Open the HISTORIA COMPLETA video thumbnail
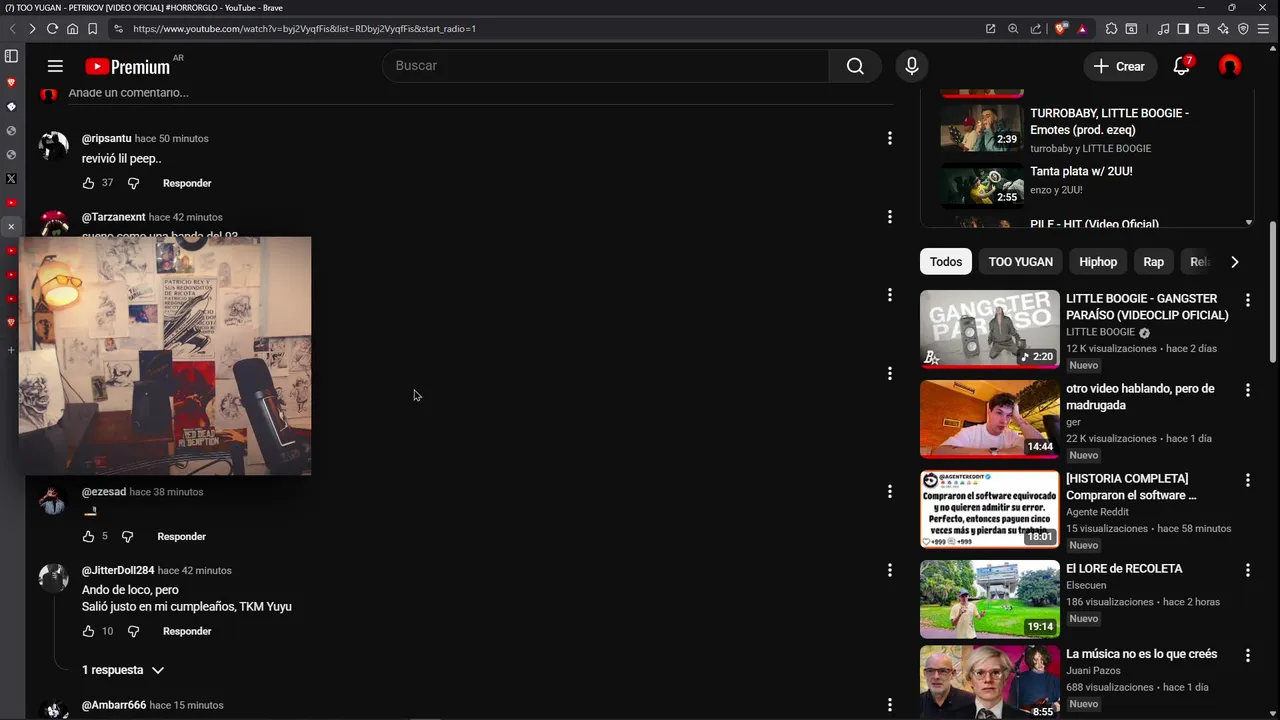The height and width of the screenshot is (720, 1280). [989, 509]
